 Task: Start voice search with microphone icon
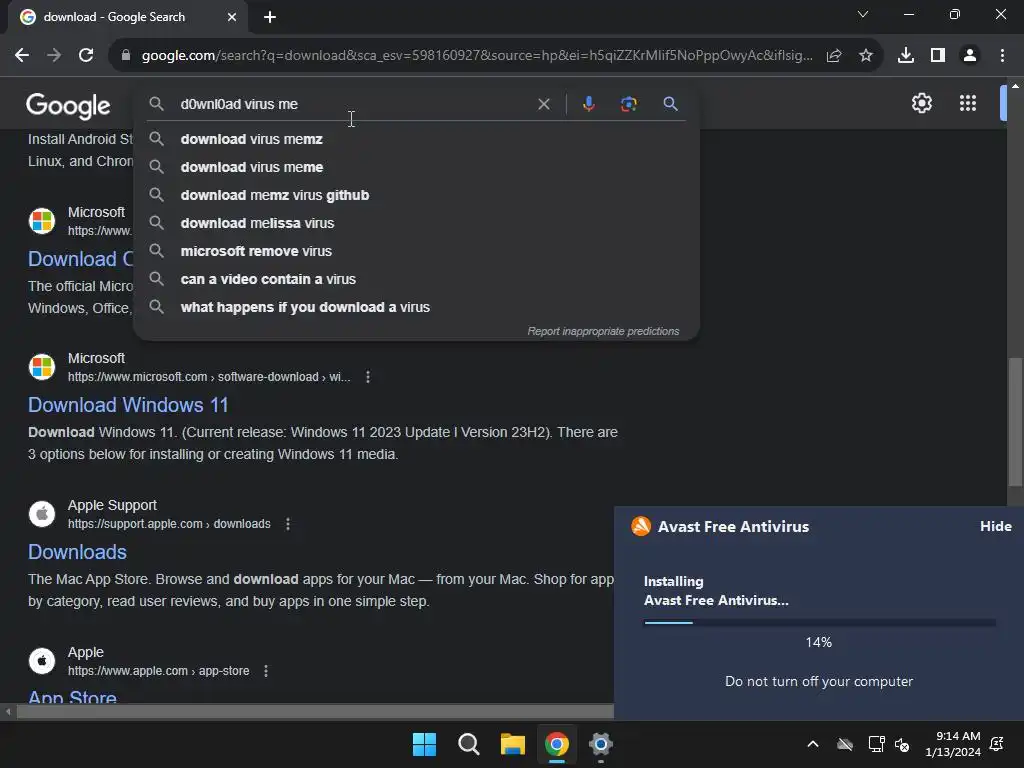point(588,104)
